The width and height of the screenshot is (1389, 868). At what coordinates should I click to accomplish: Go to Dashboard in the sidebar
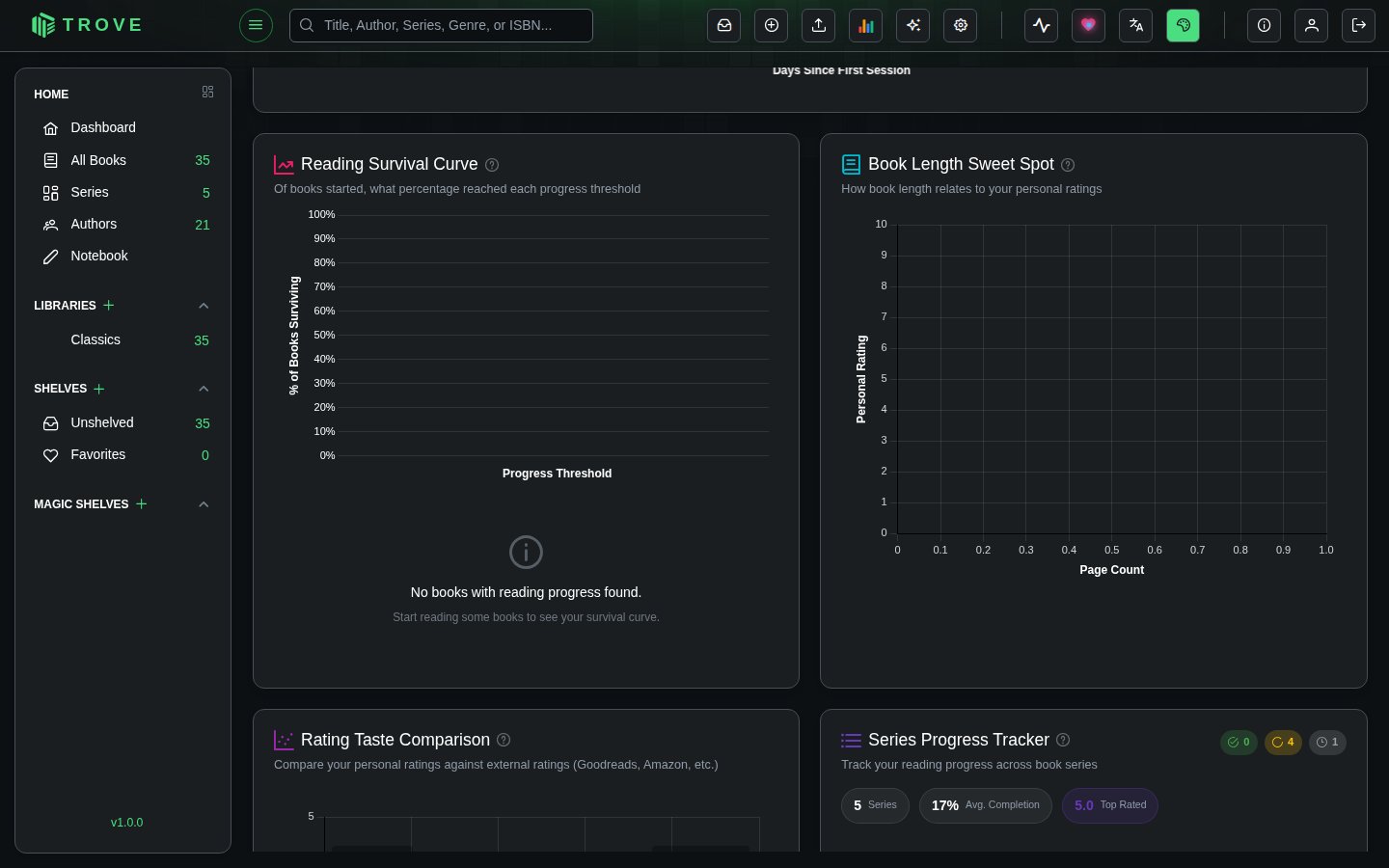point(123,128)
